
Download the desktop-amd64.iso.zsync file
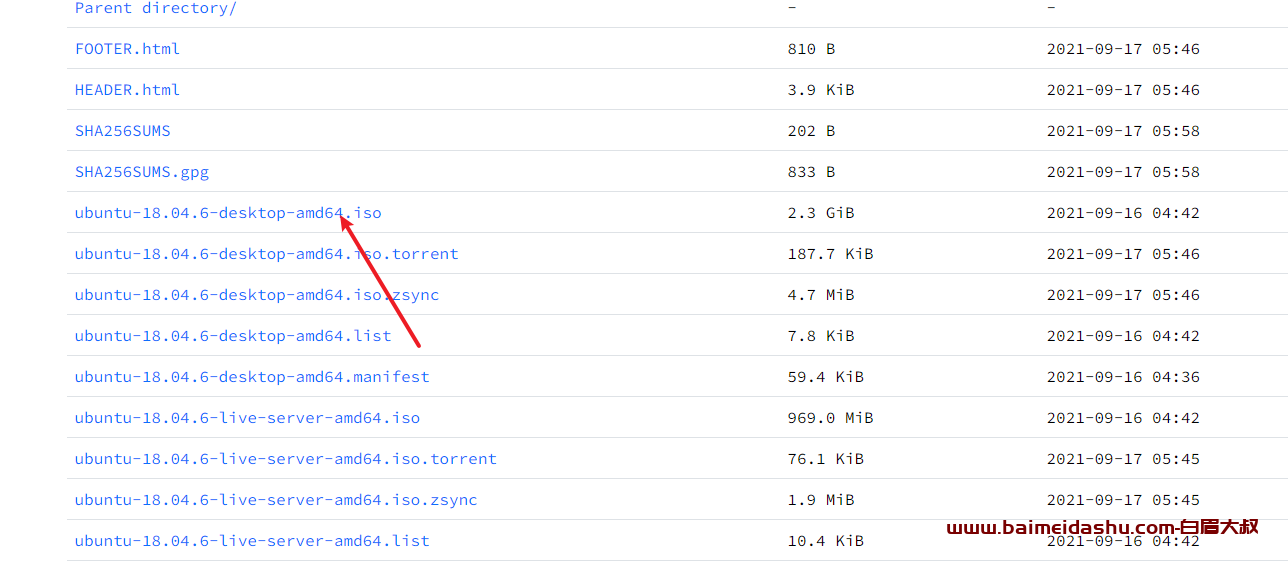(x=257, y=295)
